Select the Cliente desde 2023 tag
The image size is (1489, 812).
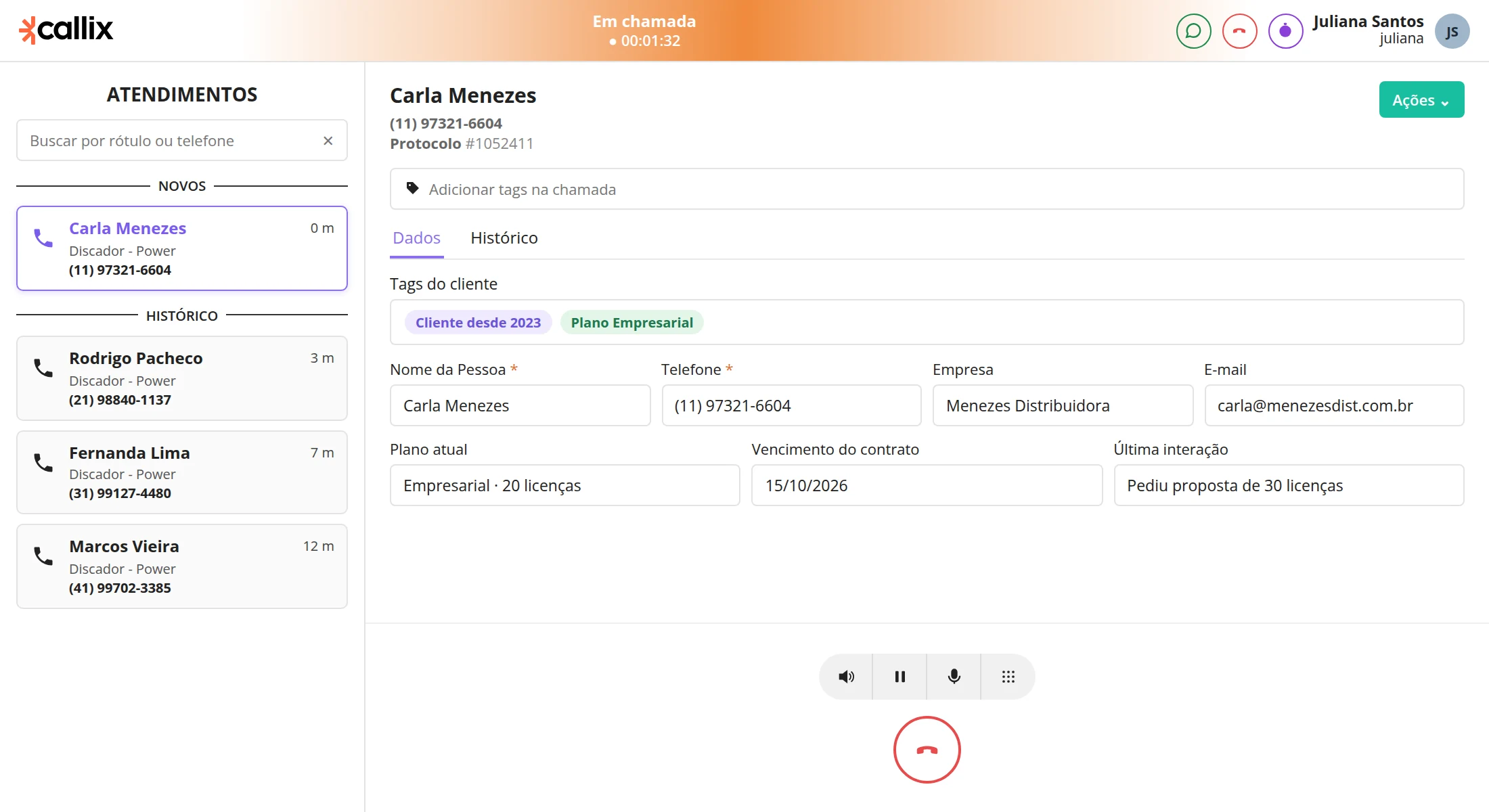[x=479, y=323]
